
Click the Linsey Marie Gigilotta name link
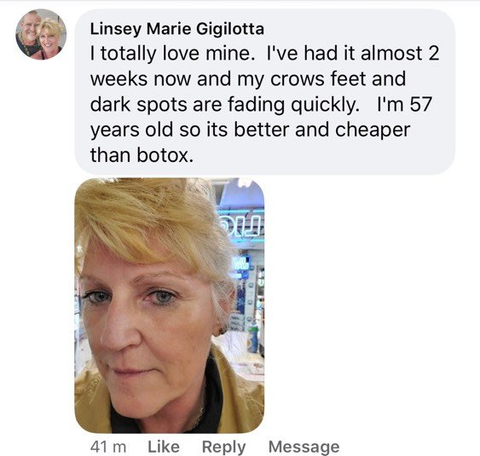[x=177, y=29]
